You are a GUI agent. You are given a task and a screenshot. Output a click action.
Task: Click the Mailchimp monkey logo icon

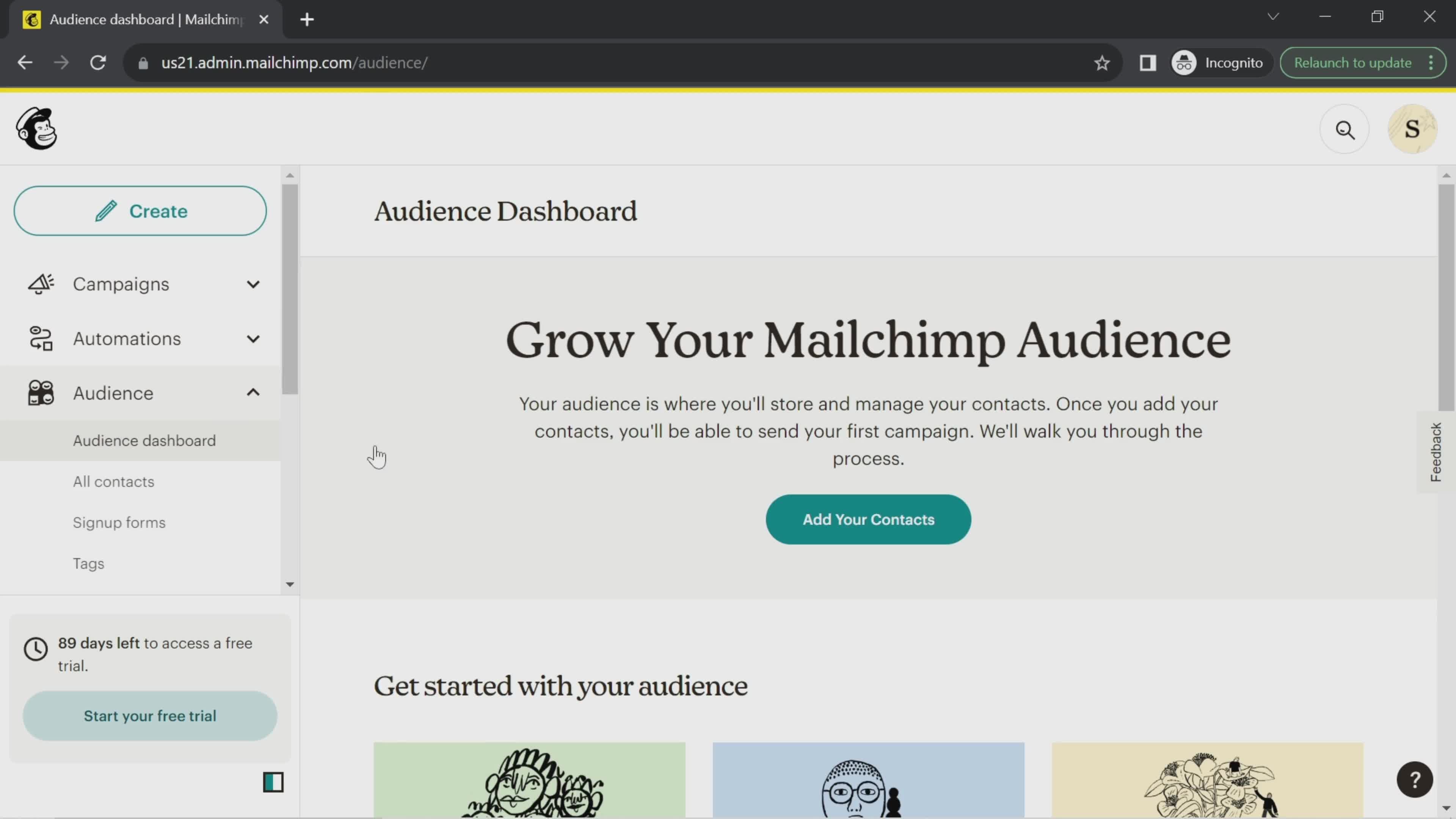[x=36, y=128]
